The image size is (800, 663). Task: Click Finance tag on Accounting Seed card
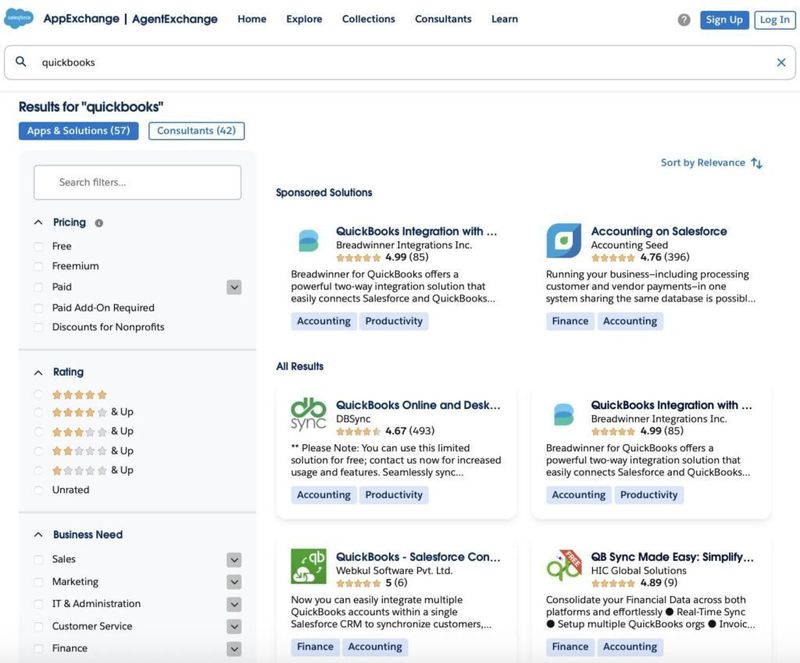coord(570,321)
